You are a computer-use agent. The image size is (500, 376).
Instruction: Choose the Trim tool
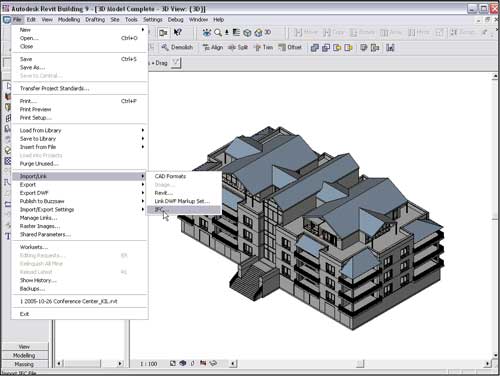264,47
